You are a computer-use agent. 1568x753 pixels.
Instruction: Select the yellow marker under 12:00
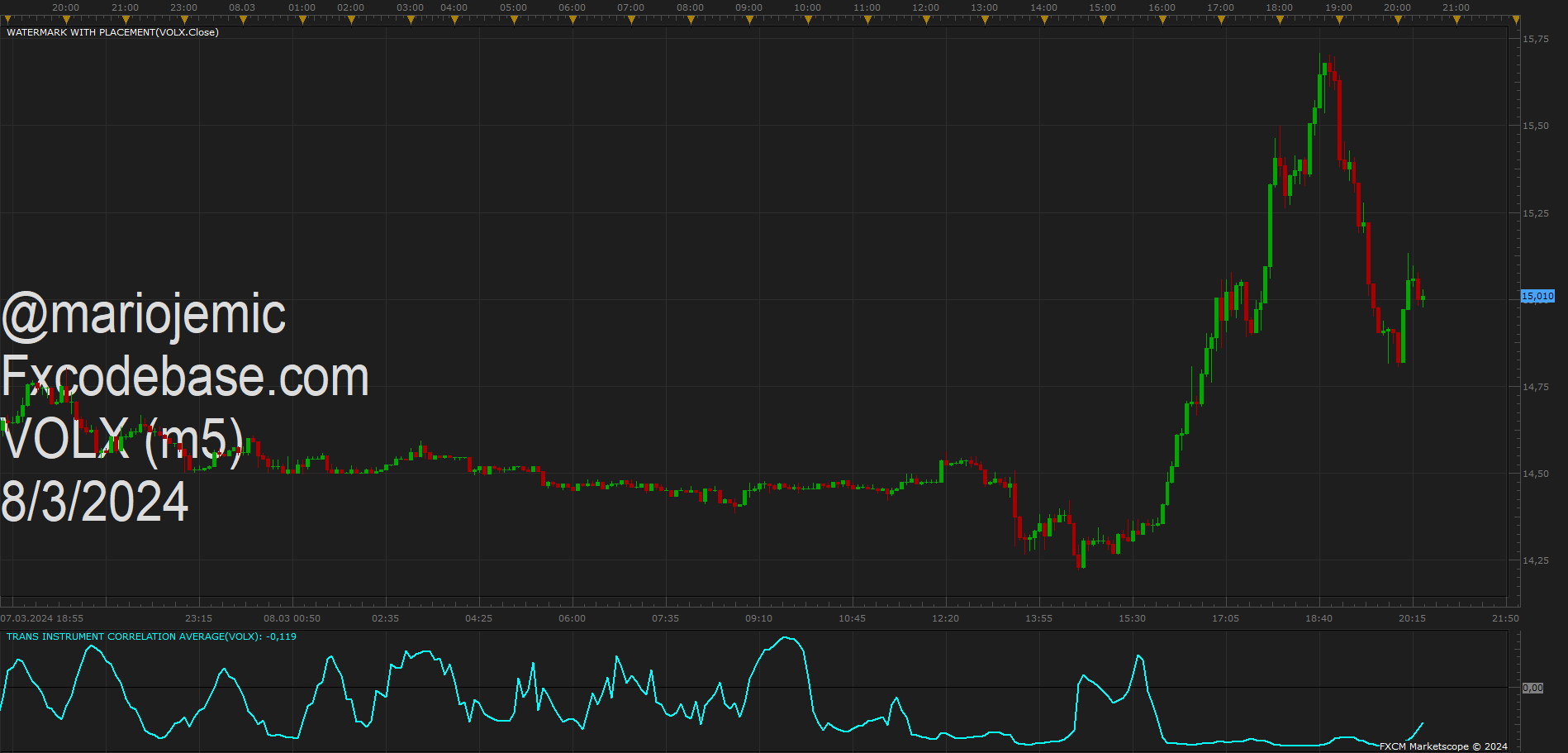[926, 20]
